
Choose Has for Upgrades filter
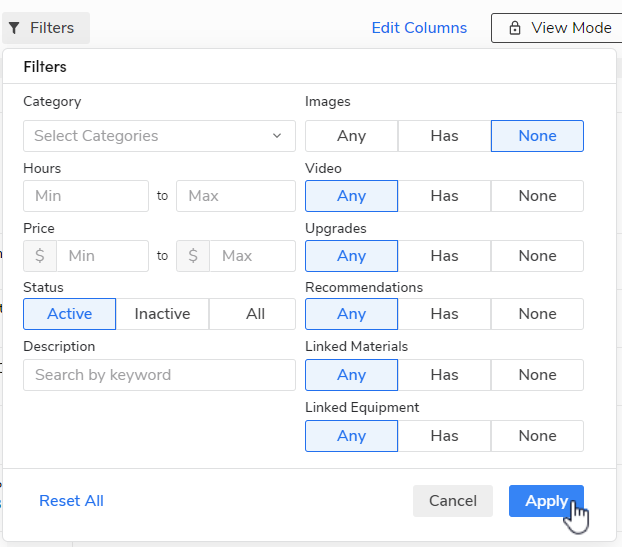[x=444, y=256]
